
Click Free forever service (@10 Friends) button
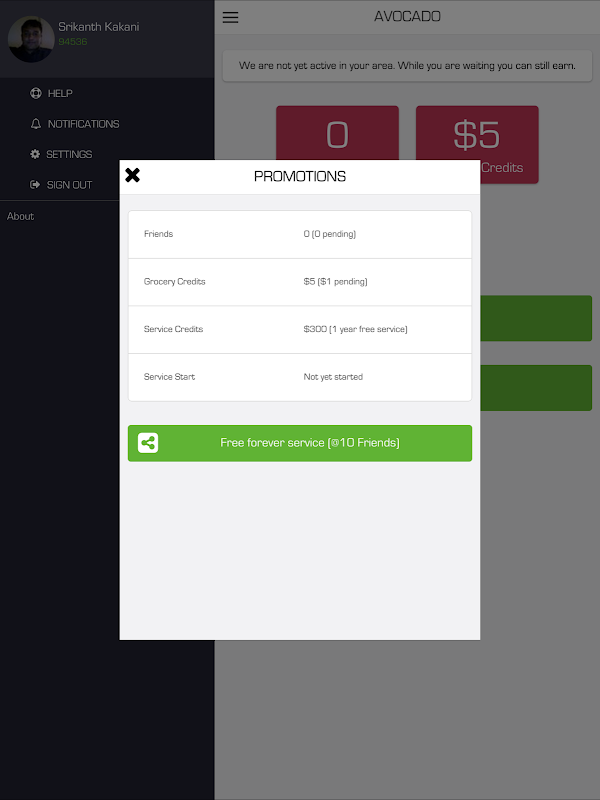(x=299, y=443)
